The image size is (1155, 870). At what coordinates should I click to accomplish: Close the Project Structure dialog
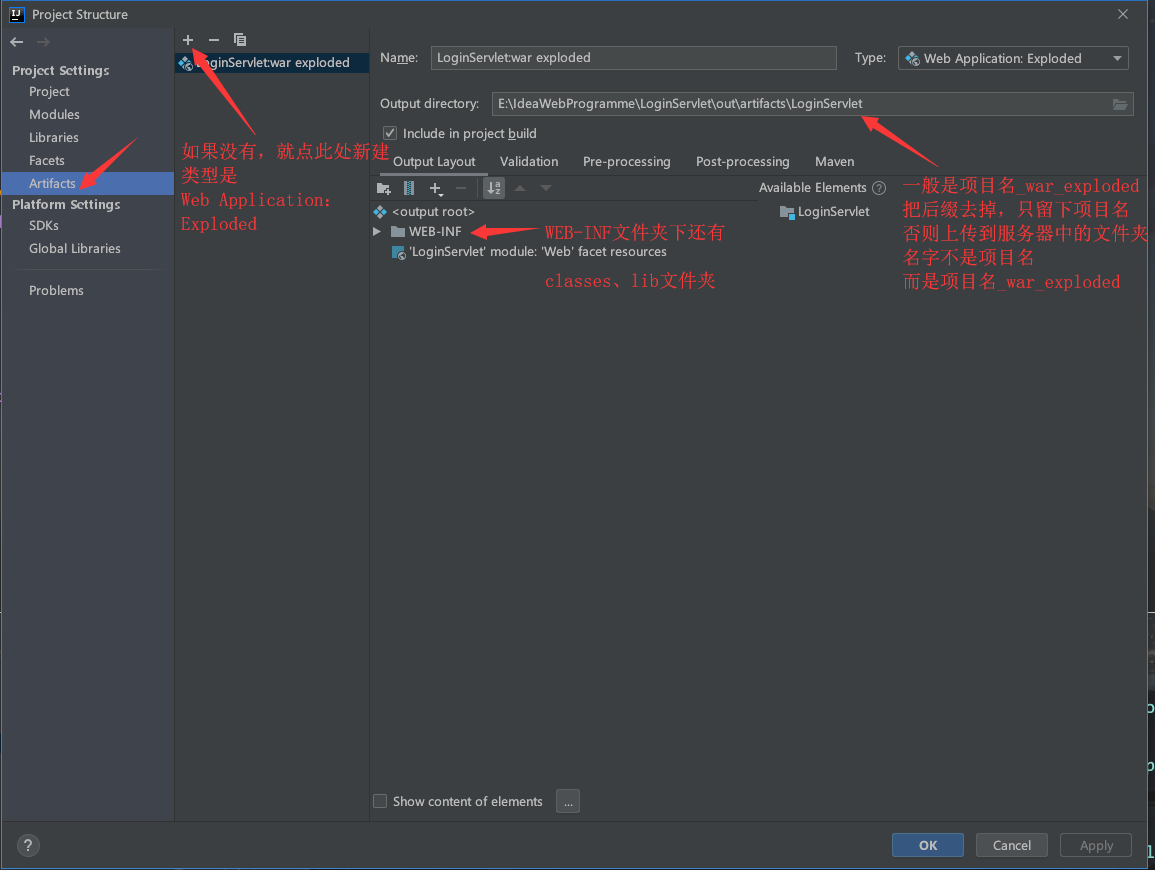click(1123, 14)
